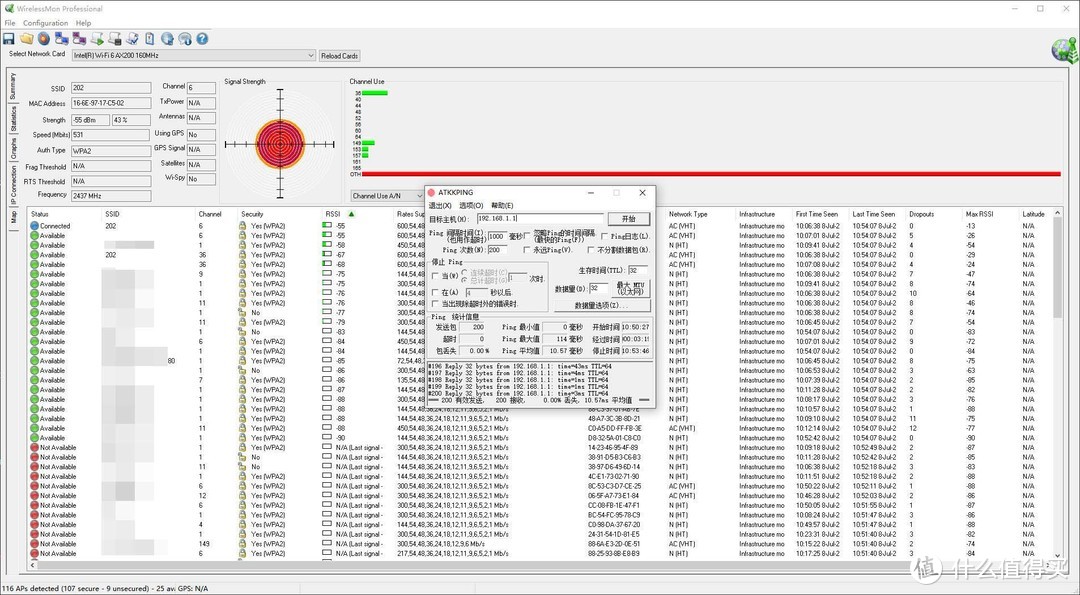The width and height of the screenshot is (1080, 595).
Task: Open the 帮助(E) menu in ATKKPING
Action: click(x=502, y=205)
